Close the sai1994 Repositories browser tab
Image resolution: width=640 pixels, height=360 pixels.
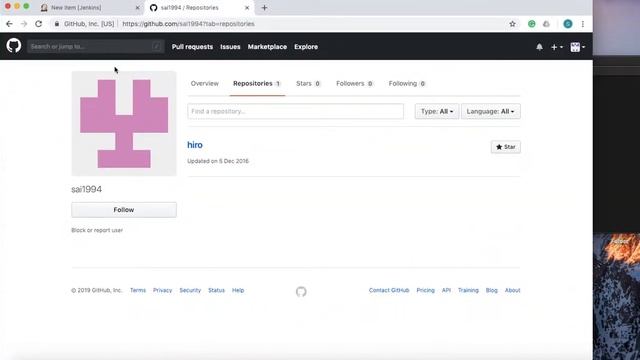tap(247, 8)
